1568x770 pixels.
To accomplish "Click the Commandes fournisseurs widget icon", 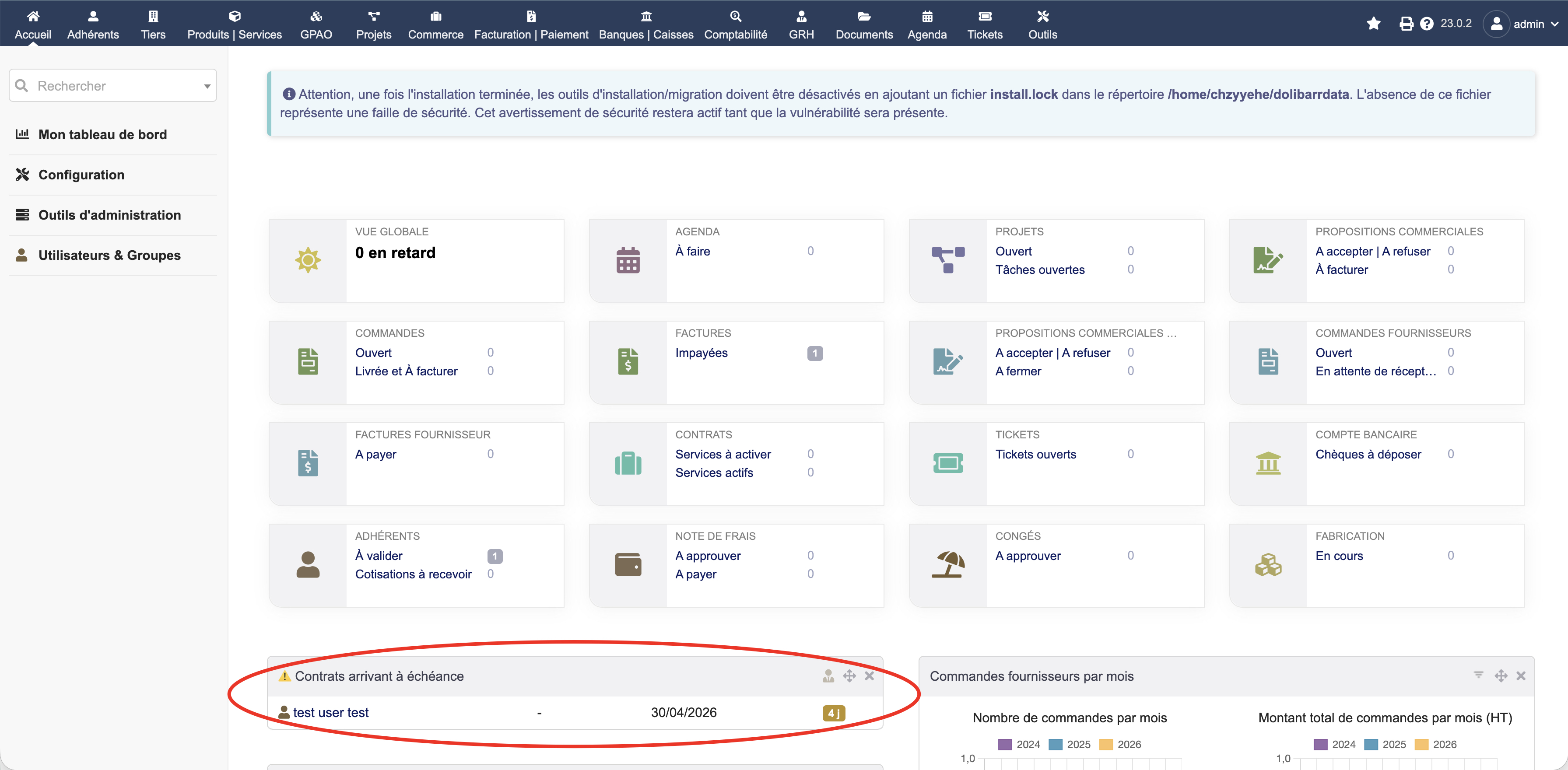I will (x=1269, y=361).
